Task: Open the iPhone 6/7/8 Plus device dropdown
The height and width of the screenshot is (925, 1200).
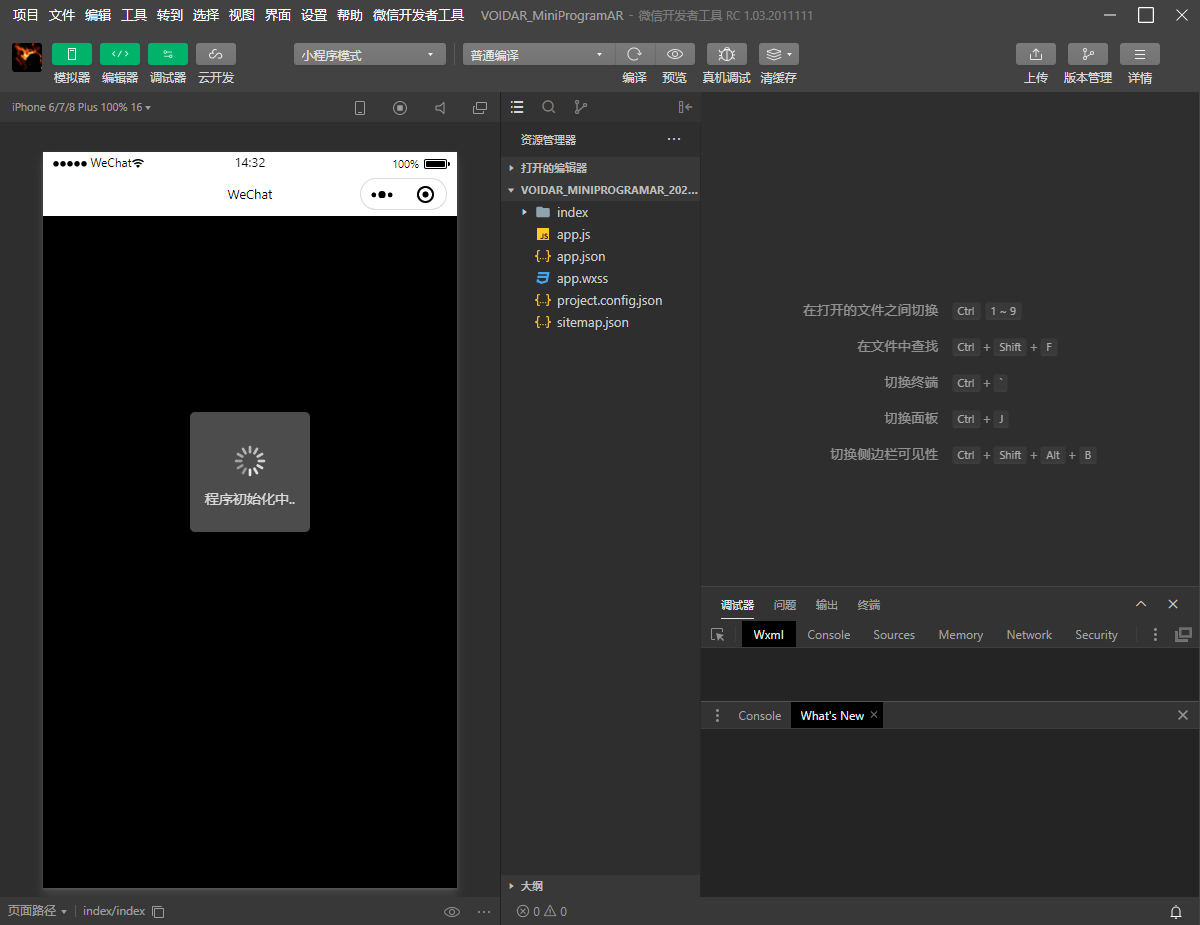Action: click(81, 107)
